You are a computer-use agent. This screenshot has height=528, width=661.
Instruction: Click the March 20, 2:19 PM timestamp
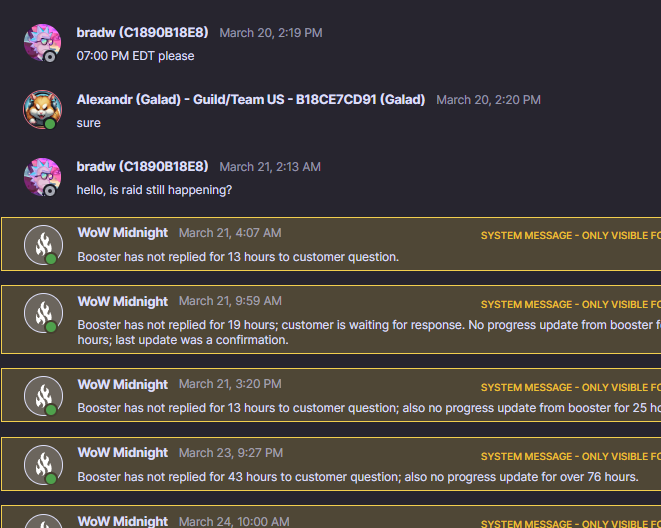click(271, 33)
